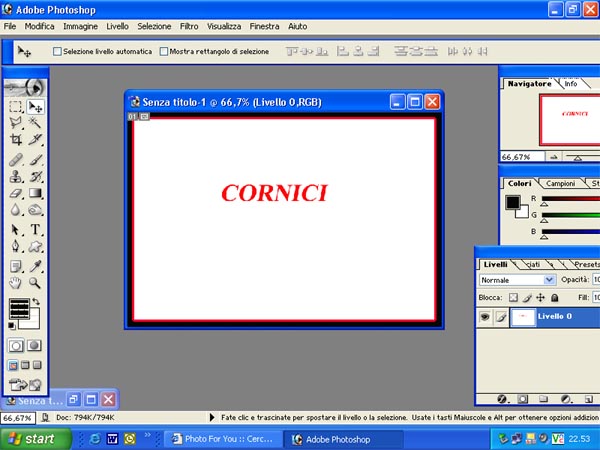Click create adjustment layer button
Image resolution: width=600 pixels, height=450 pixels.
point(566,399)
